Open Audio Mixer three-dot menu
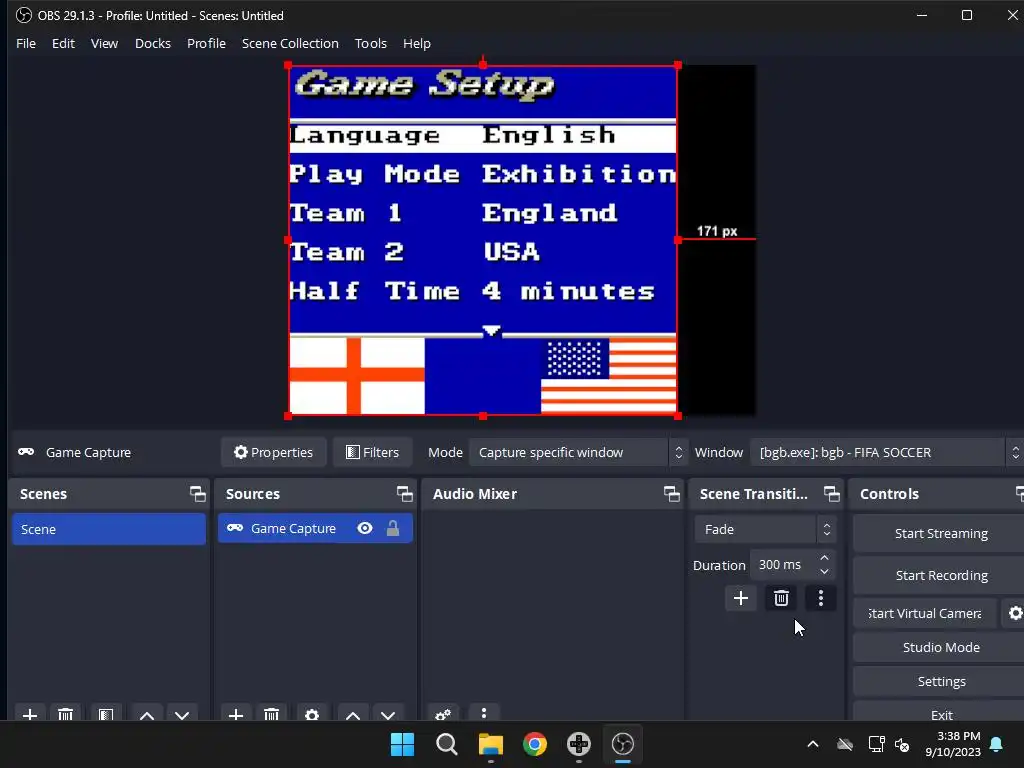 (483, 713)
